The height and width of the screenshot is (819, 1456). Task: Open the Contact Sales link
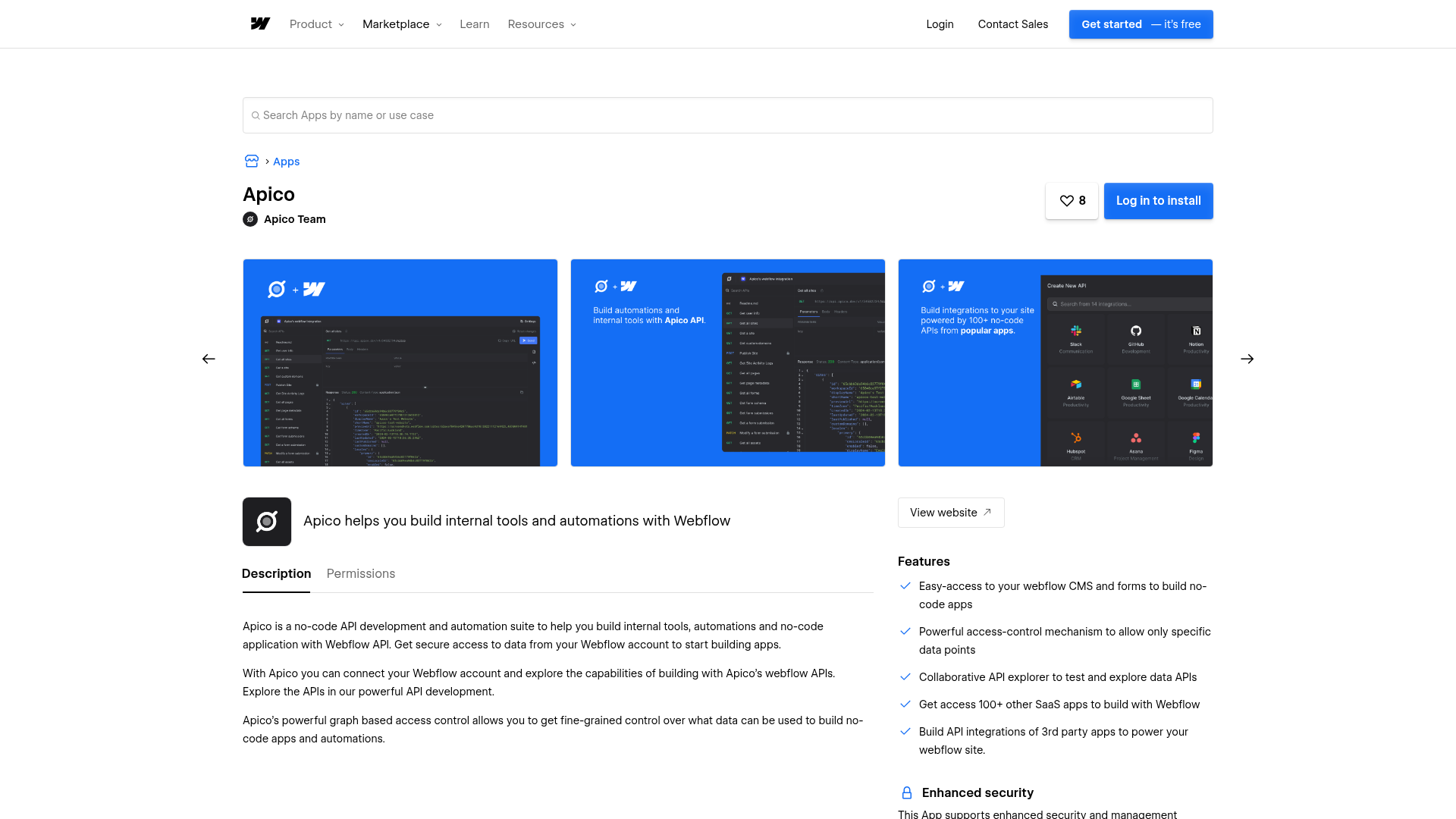click(x=1013, y=24)
